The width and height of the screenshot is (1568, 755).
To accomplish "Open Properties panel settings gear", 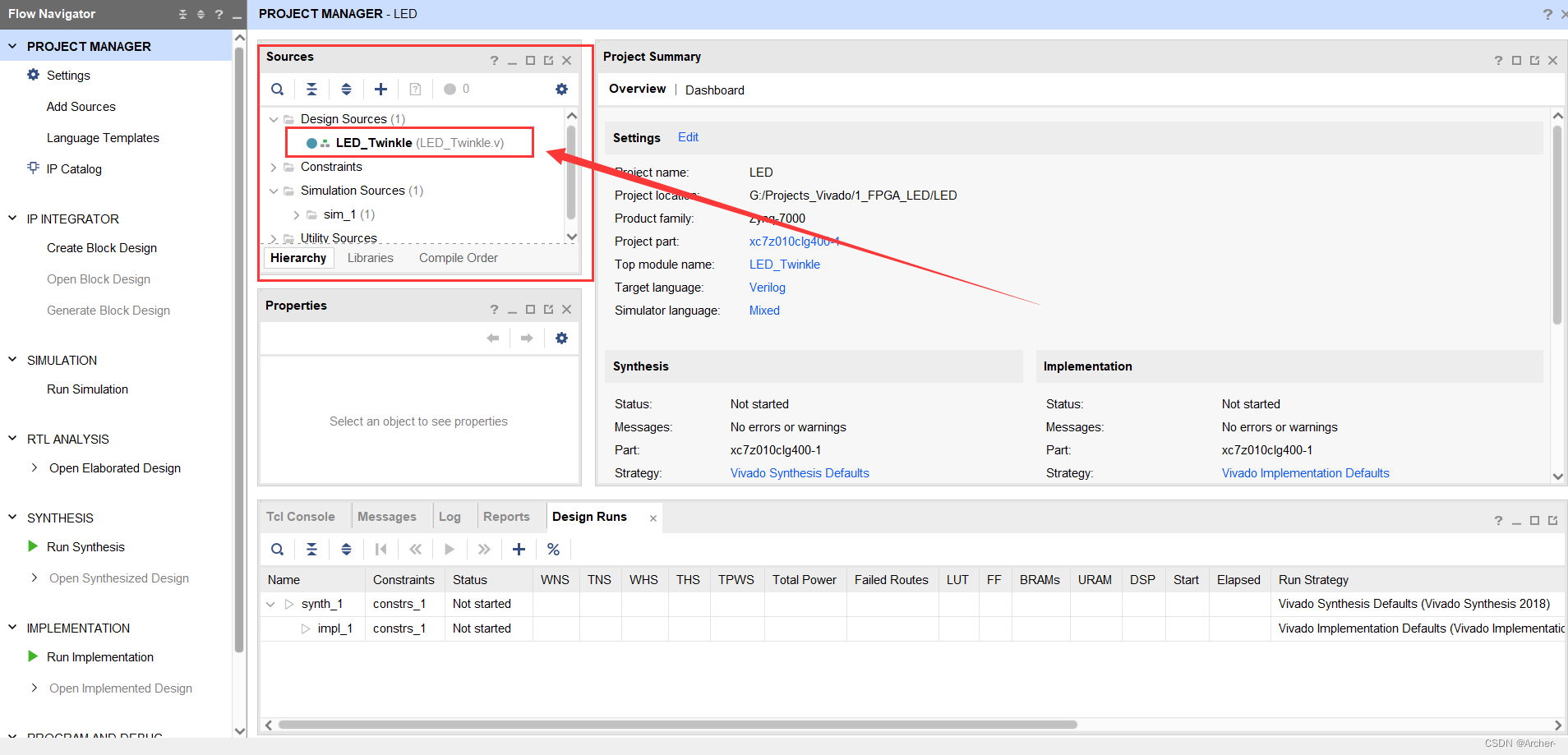I will point(561,338).
